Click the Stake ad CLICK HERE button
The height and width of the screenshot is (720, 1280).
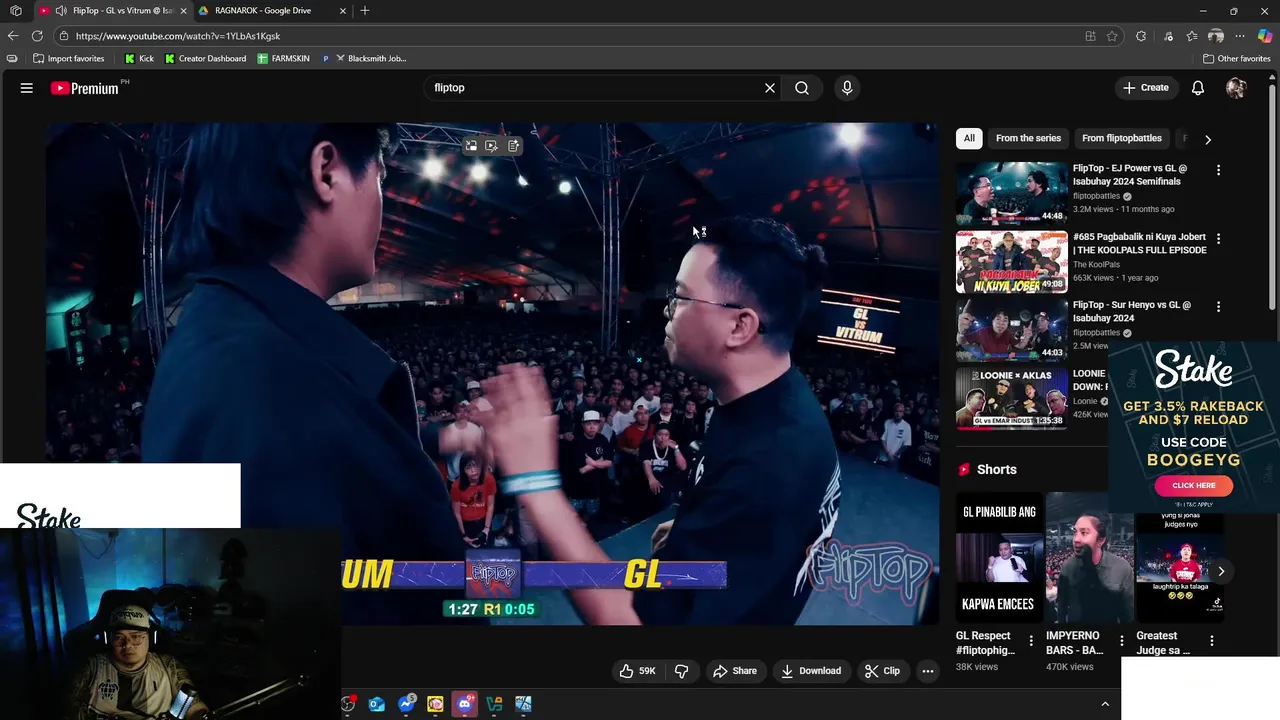tap(1194, 485)
